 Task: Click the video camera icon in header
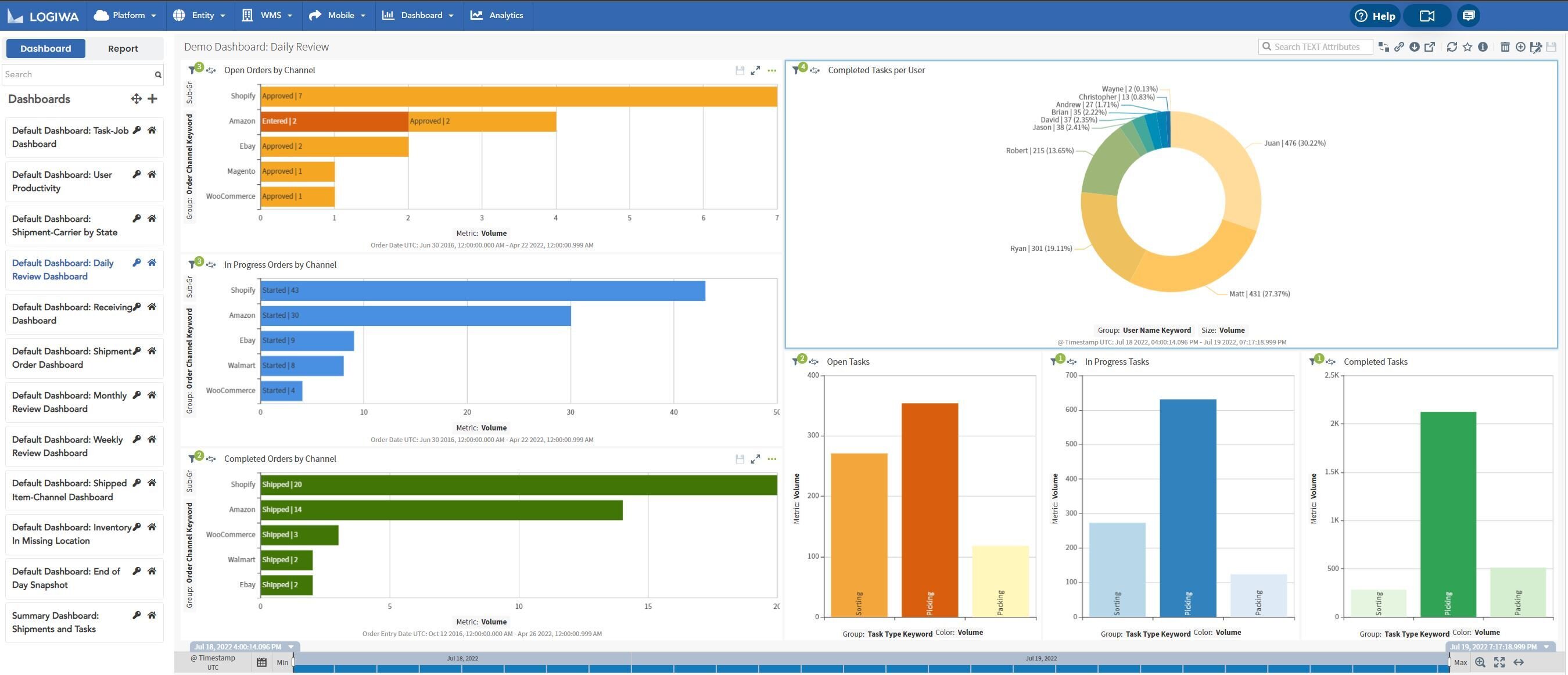[1427, 16]
